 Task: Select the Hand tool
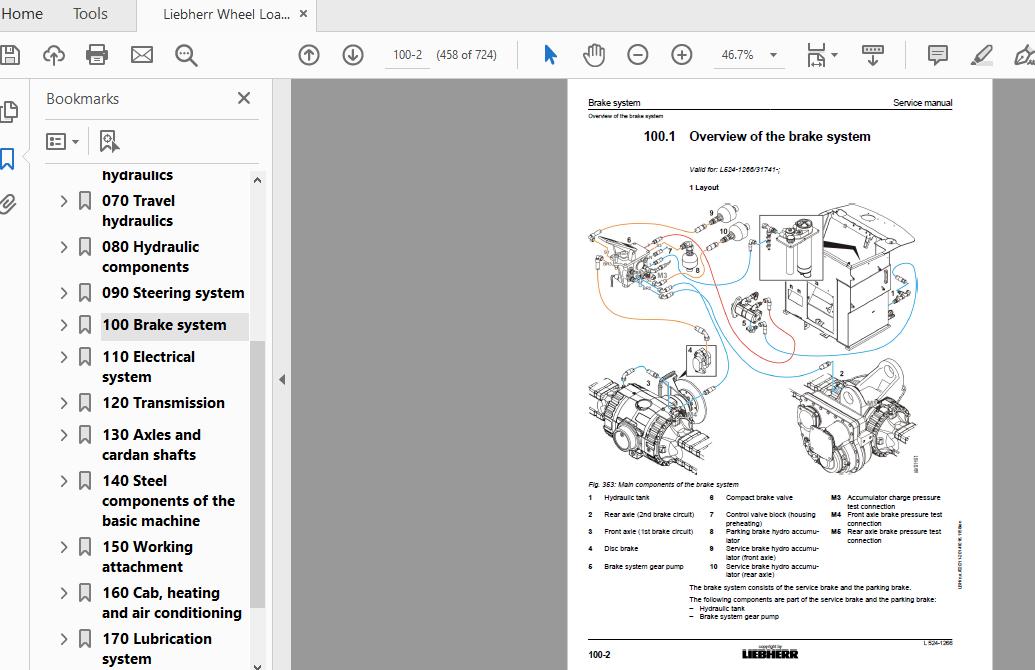(594, 55)
